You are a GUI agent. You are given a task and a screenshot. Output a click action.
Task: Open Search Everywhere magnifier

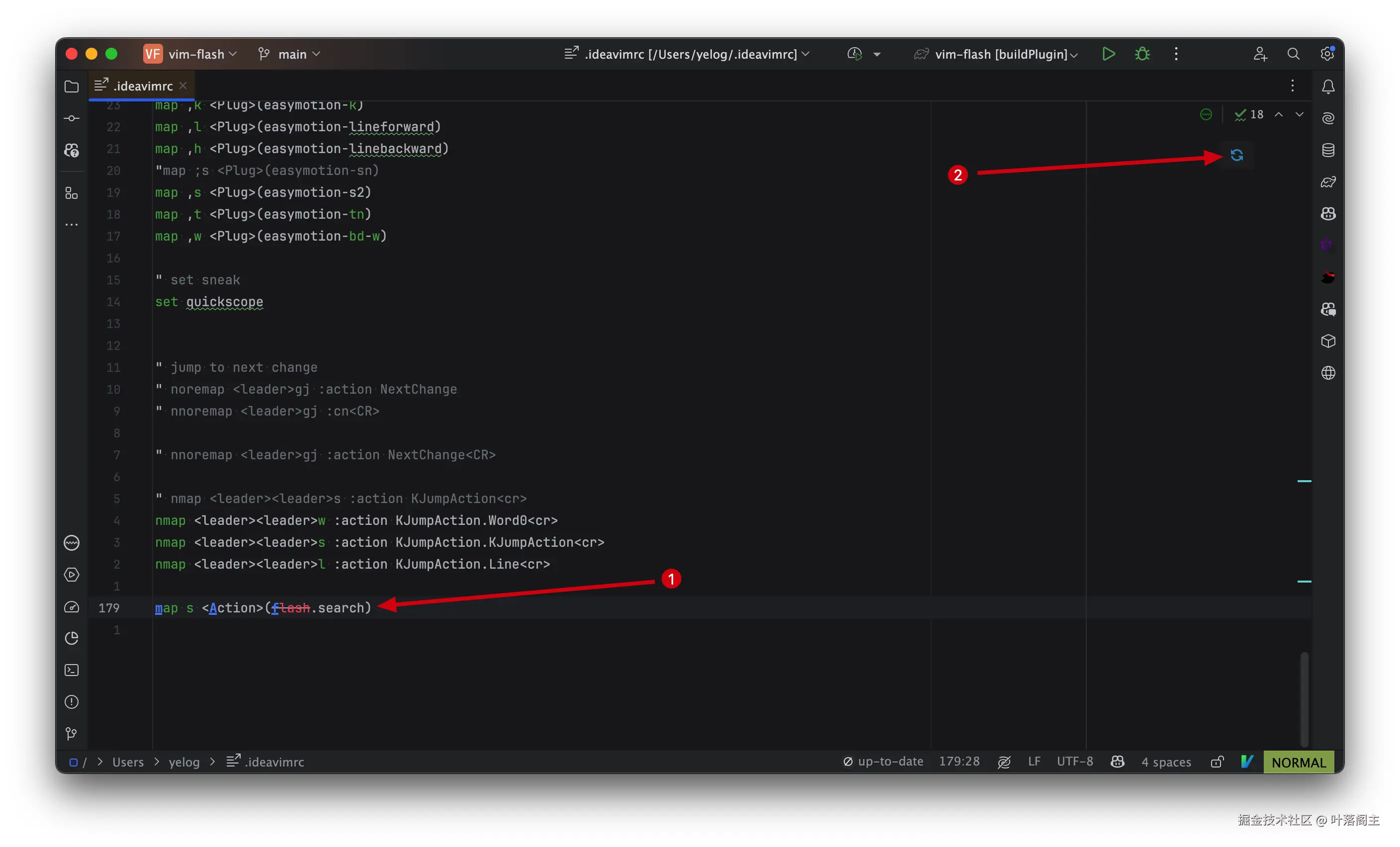(1293, 54)
